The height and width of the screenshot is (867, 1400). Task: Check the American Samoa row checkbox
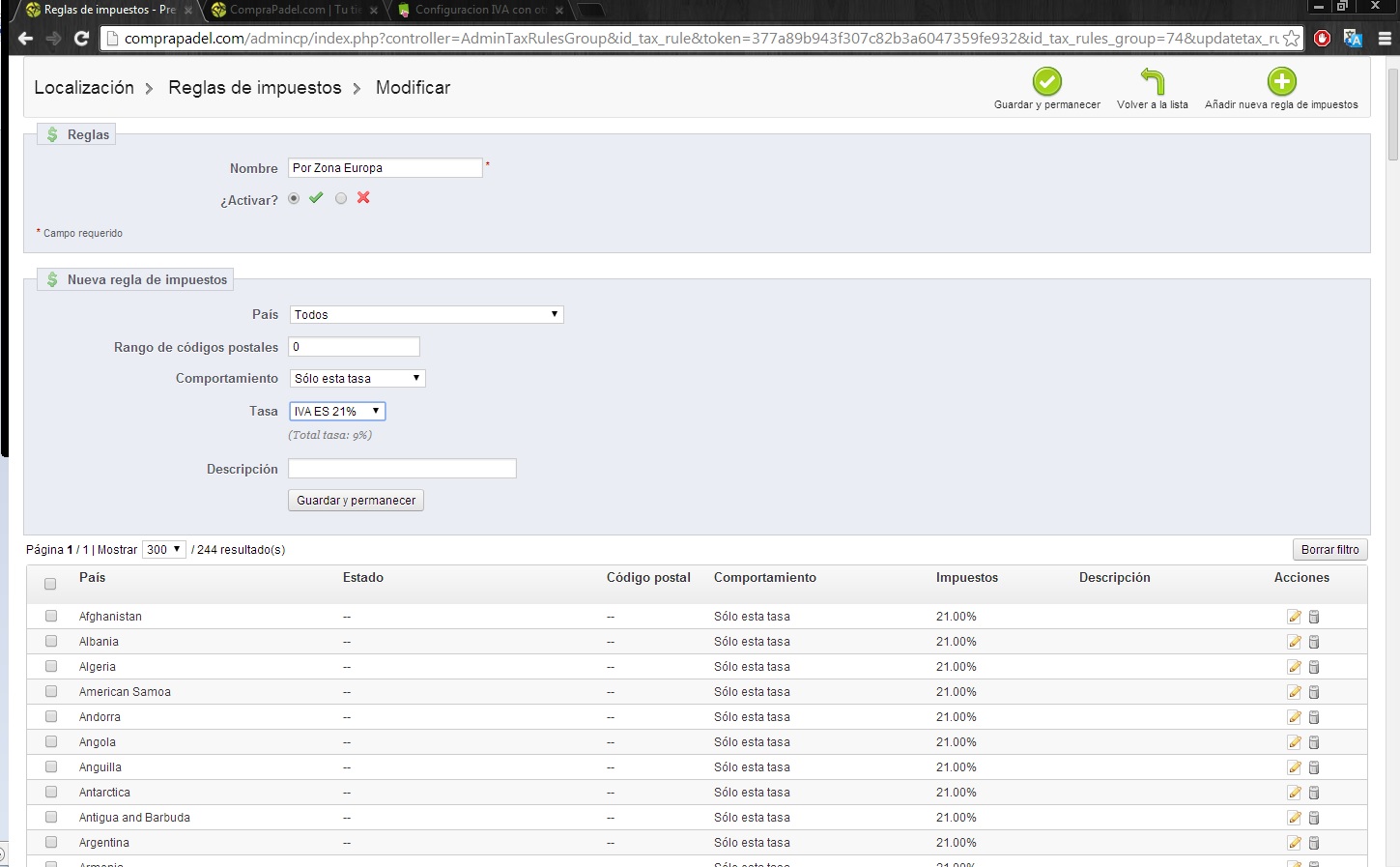click(51, 691)
